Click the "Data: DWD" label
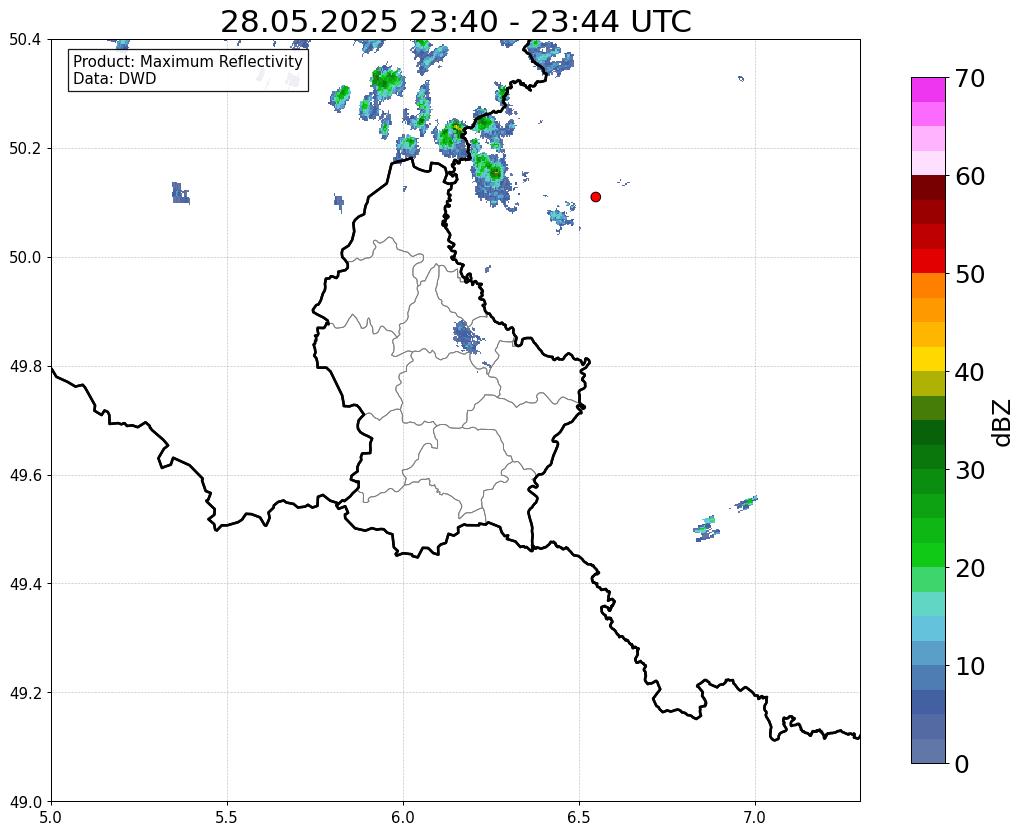The image size is (1023, 834). tap(115, 79)
